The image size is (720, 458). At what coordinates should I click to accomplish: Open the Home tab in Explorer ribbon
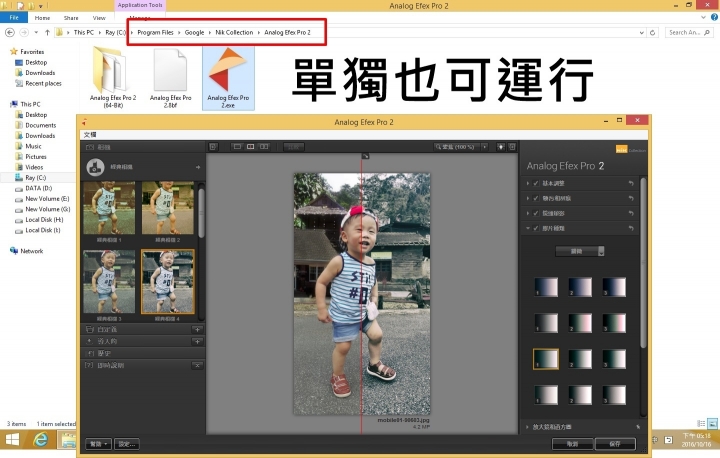click(x=42, y=18)
